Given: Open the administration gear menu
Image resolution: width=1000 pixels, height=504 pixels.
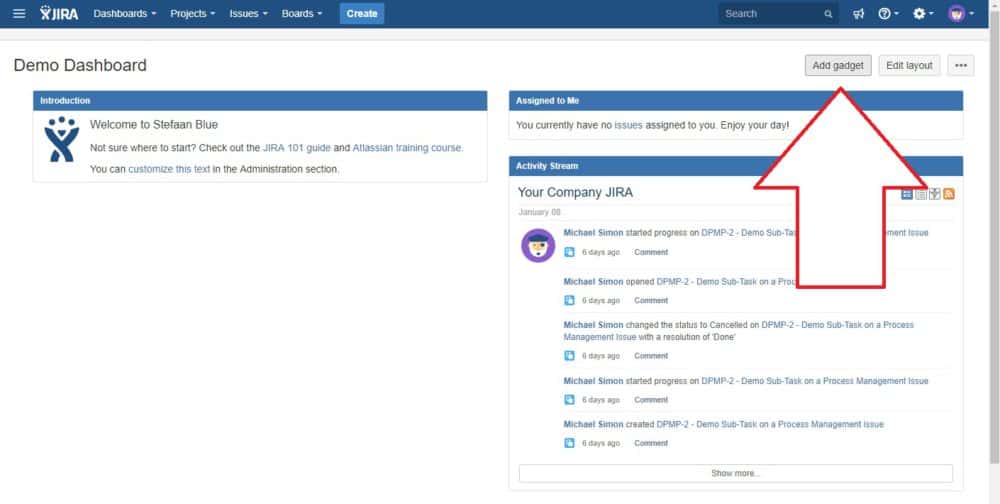Looking at the screenshot, I should click(x=922, y=13).
